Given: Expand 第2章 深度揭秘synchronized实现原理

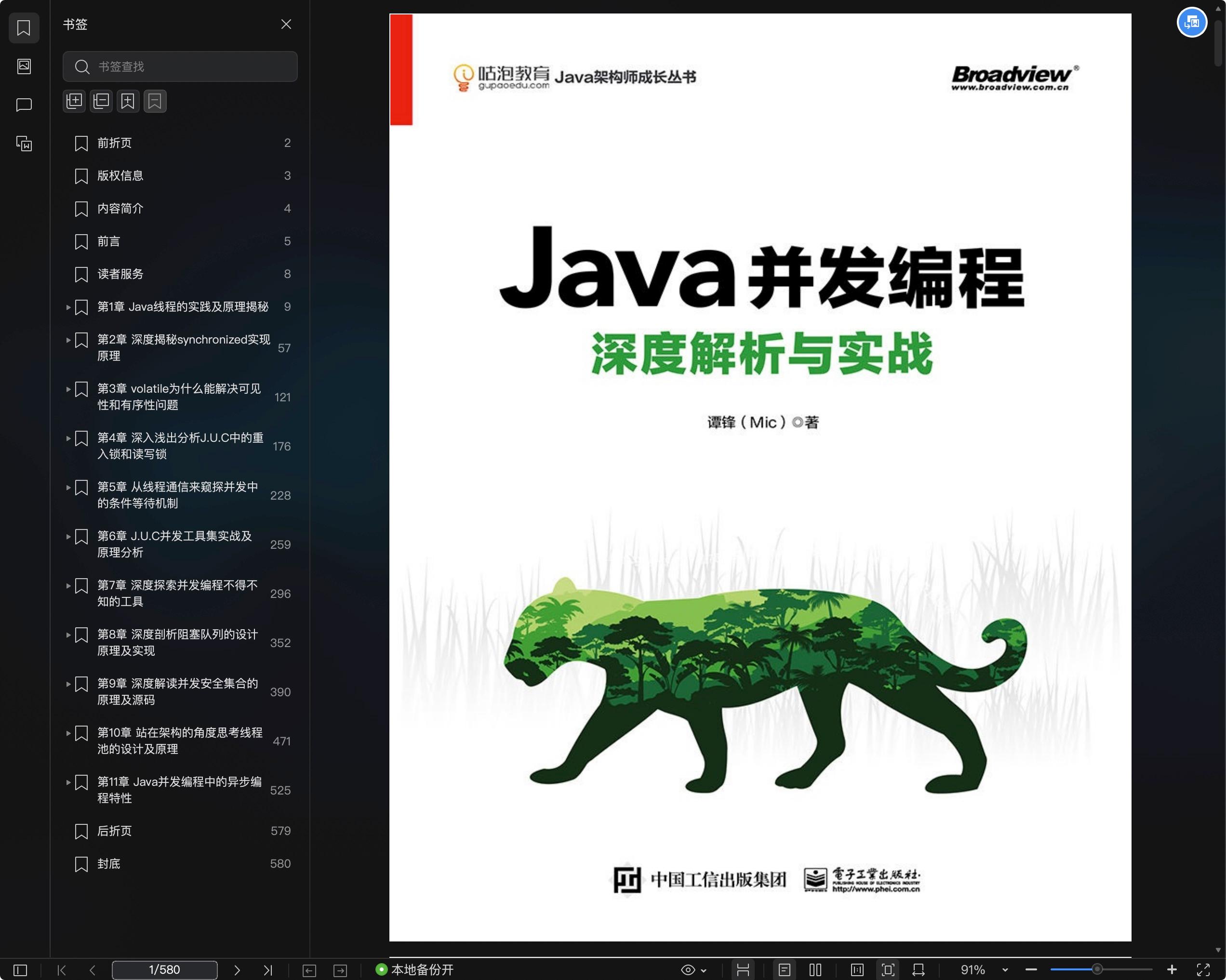Looking at the screenshot, I should [x=68, y=340].
